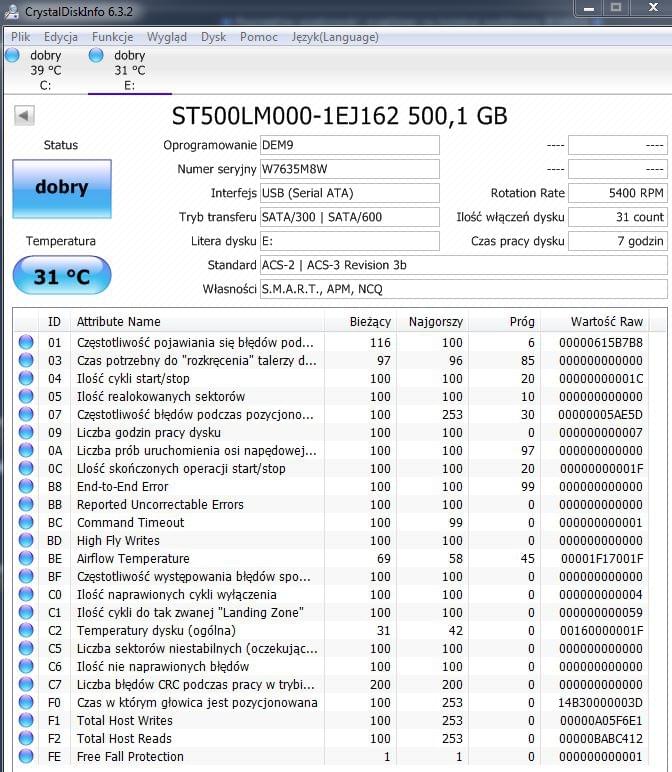Click status orb for attribute 0C
The height and width of the screenshot is (772, 672).
(x=26, y=468)
